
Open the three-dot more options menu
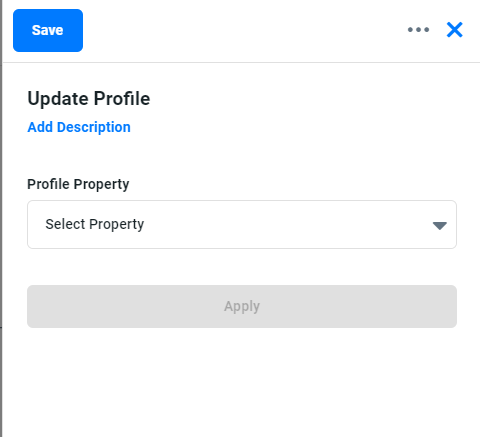click(418, 30)
